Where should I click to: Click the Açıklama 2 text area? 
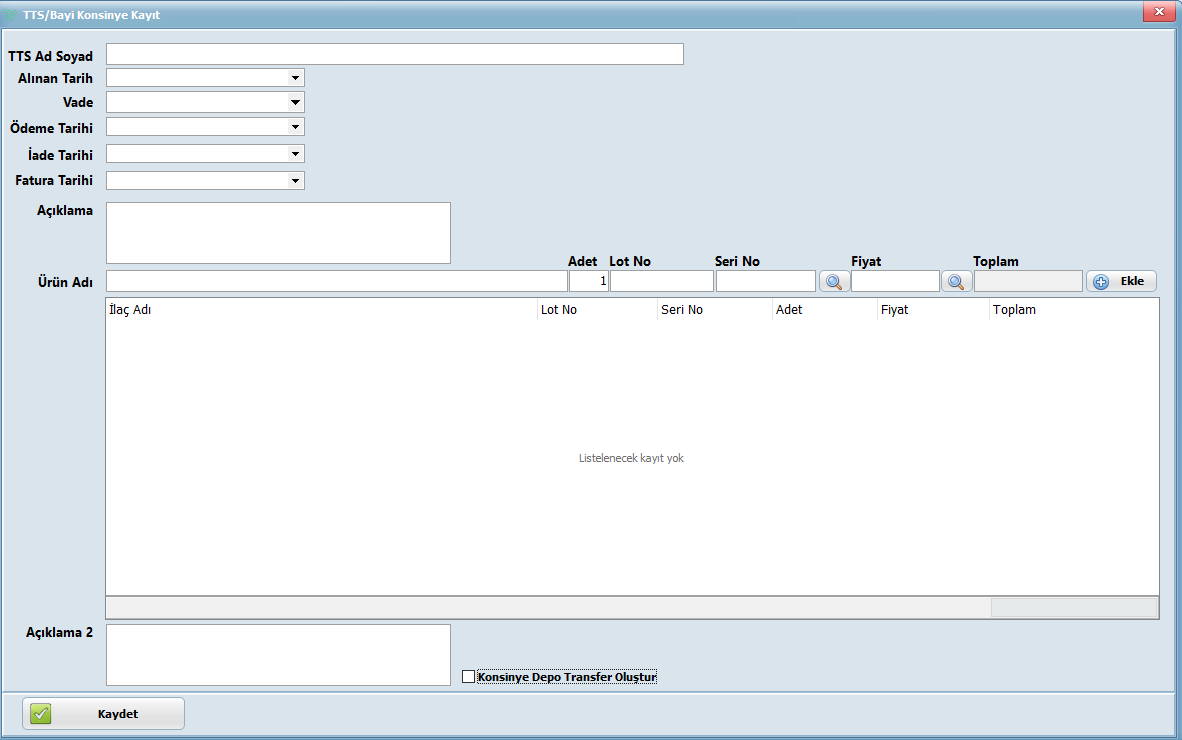[278, 655]
